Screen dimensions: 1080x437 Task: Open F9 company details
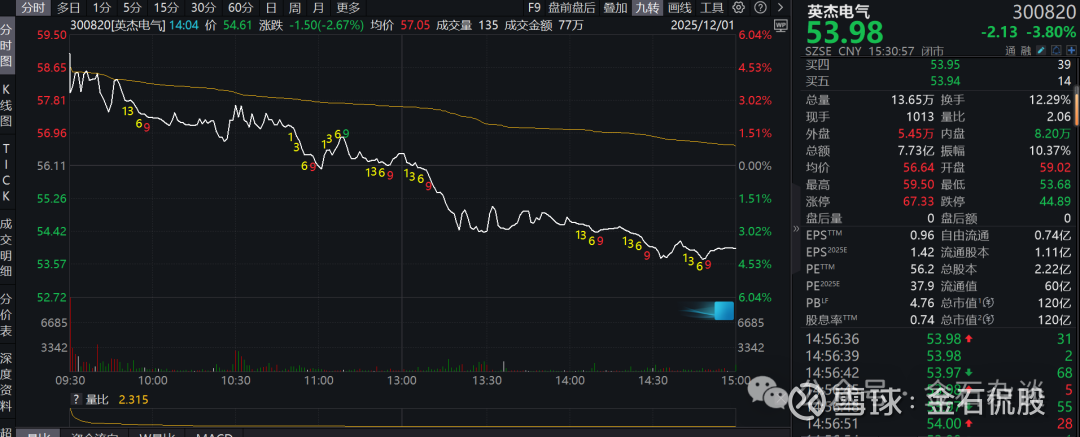pyautogui.click(x=534, y=8)
